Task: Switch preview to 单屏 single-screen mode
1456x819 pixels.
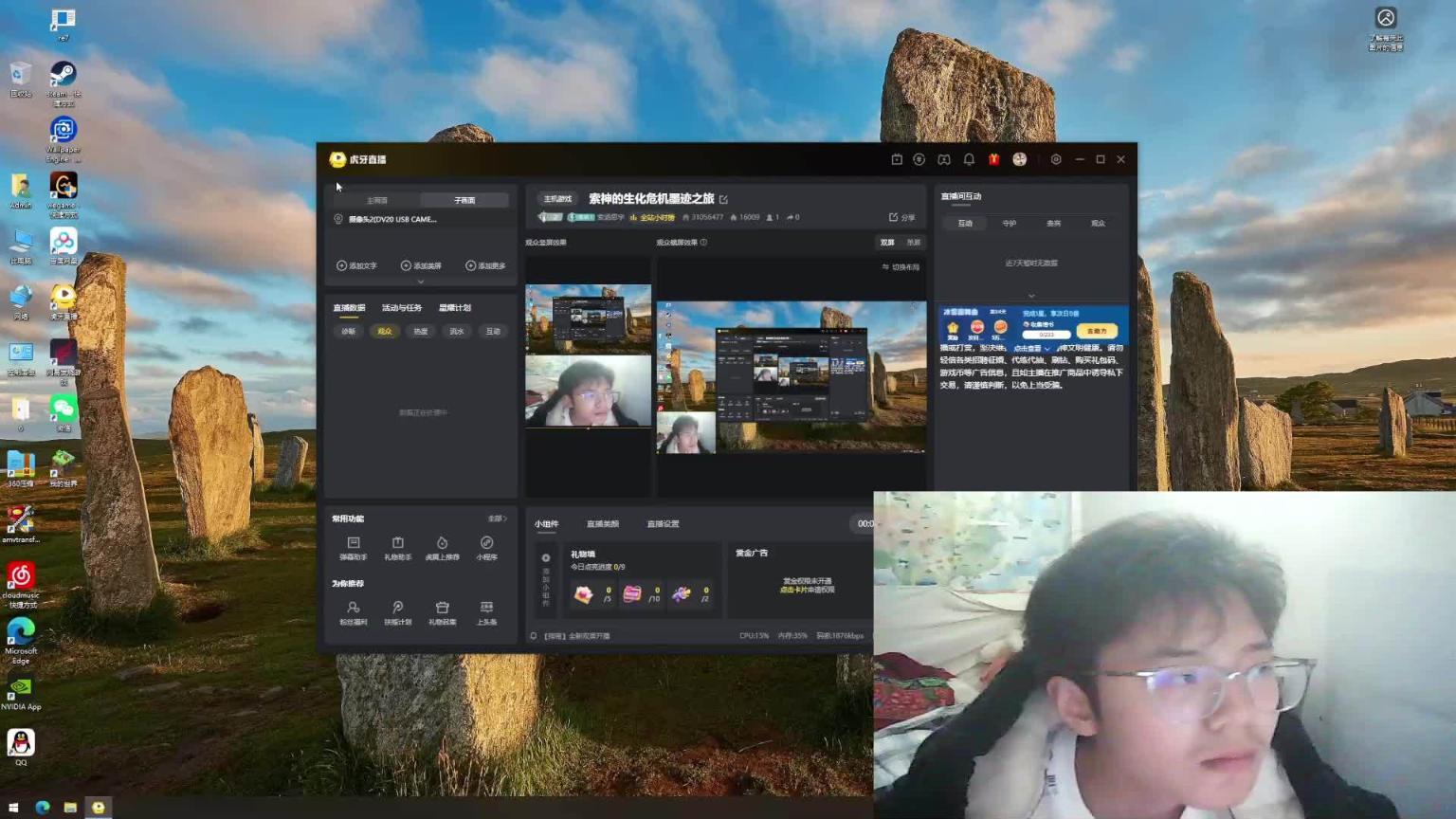Action: pos(913,243)
